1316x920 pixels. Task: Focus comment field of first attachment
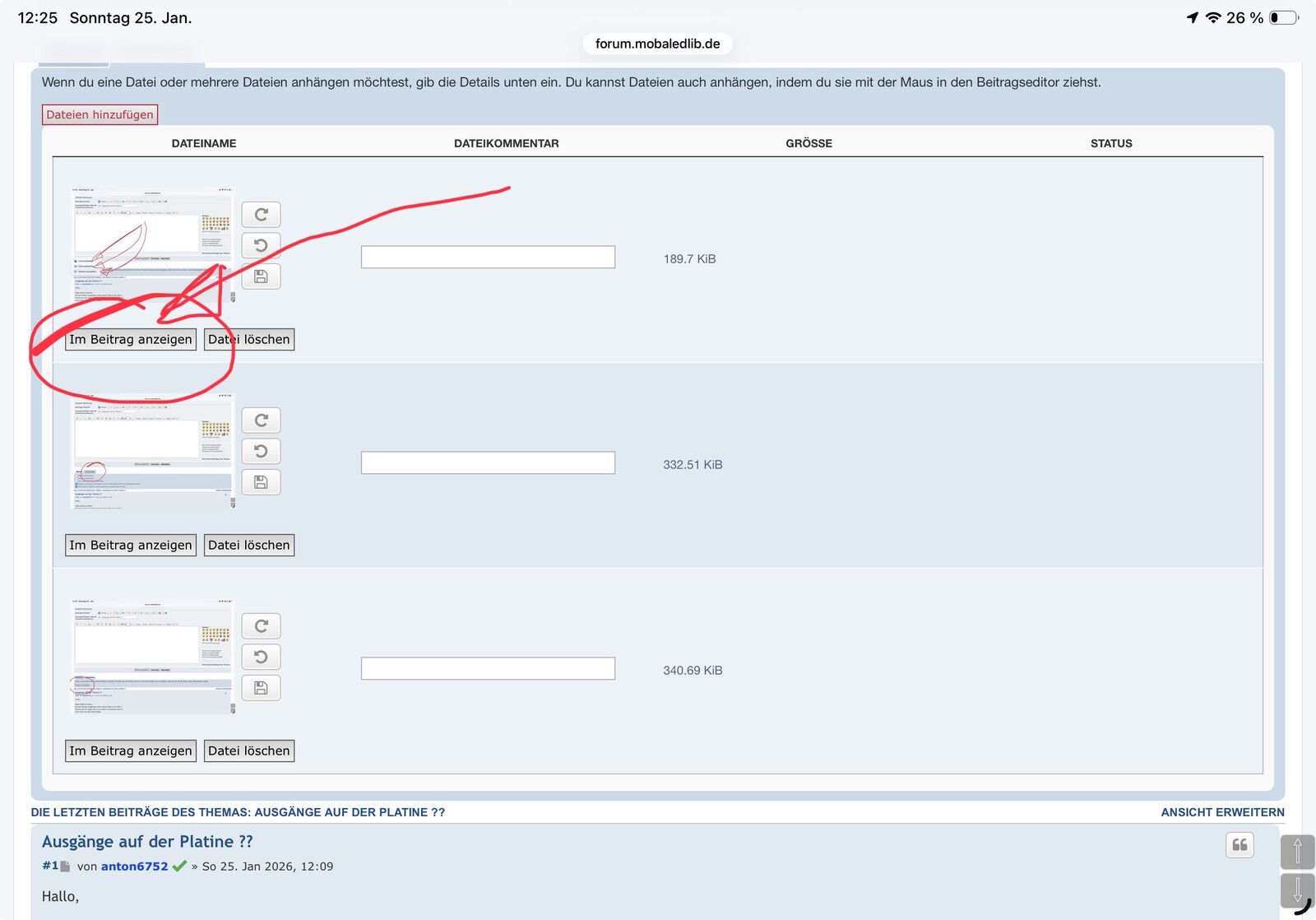[488, 257]
